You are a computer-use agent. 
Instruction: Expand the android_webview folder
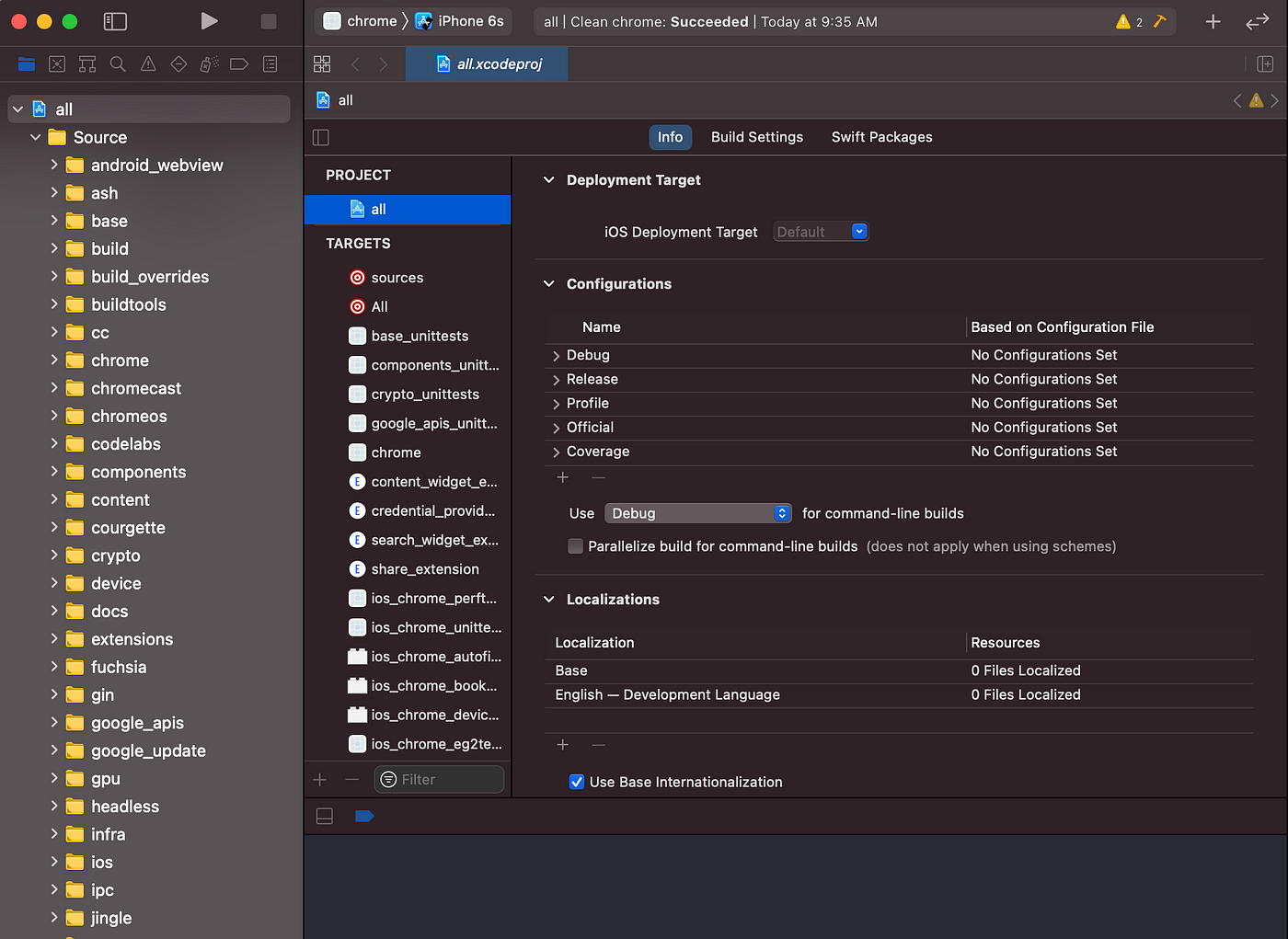point(54,165)
